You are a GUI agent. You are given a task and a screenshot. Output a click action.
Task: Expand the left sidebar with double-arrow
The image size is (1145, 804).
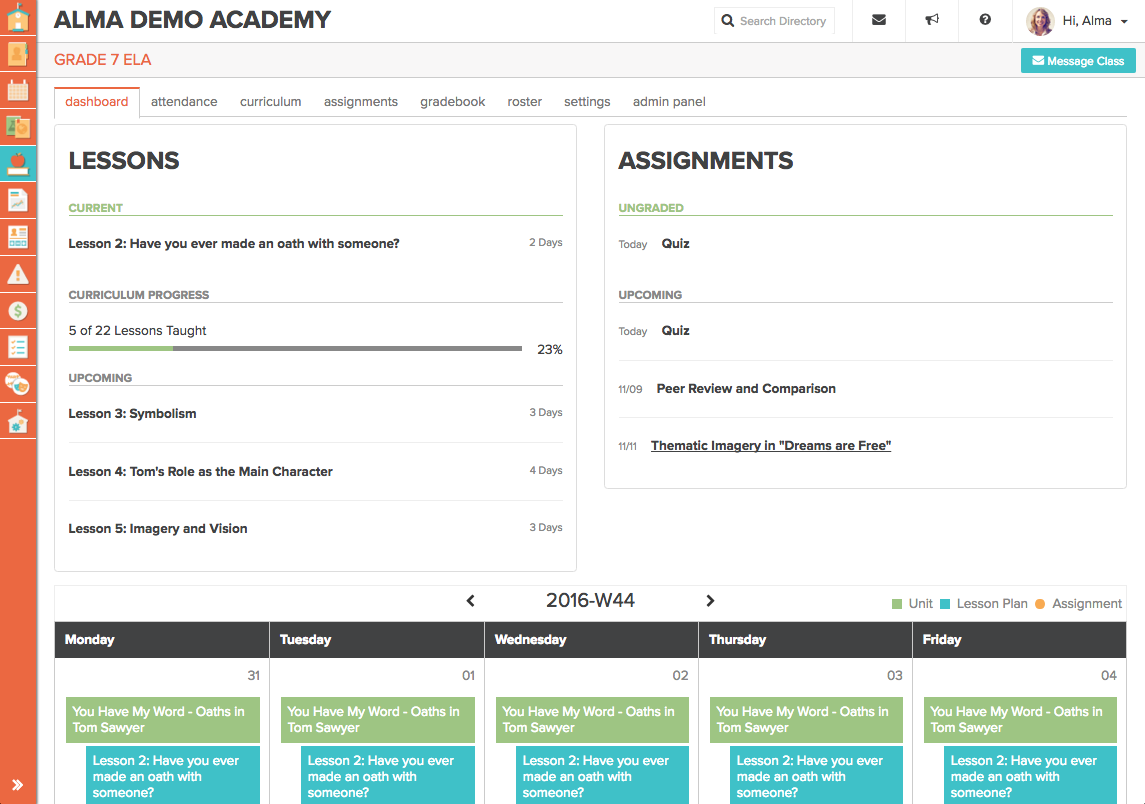[18, 785]
